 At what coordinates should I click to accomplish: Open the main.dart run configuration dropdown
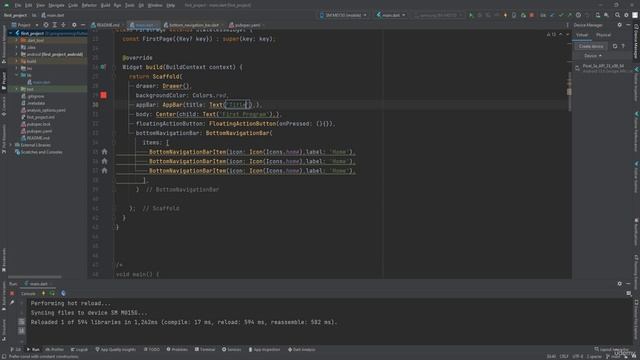tap(391, 15)
